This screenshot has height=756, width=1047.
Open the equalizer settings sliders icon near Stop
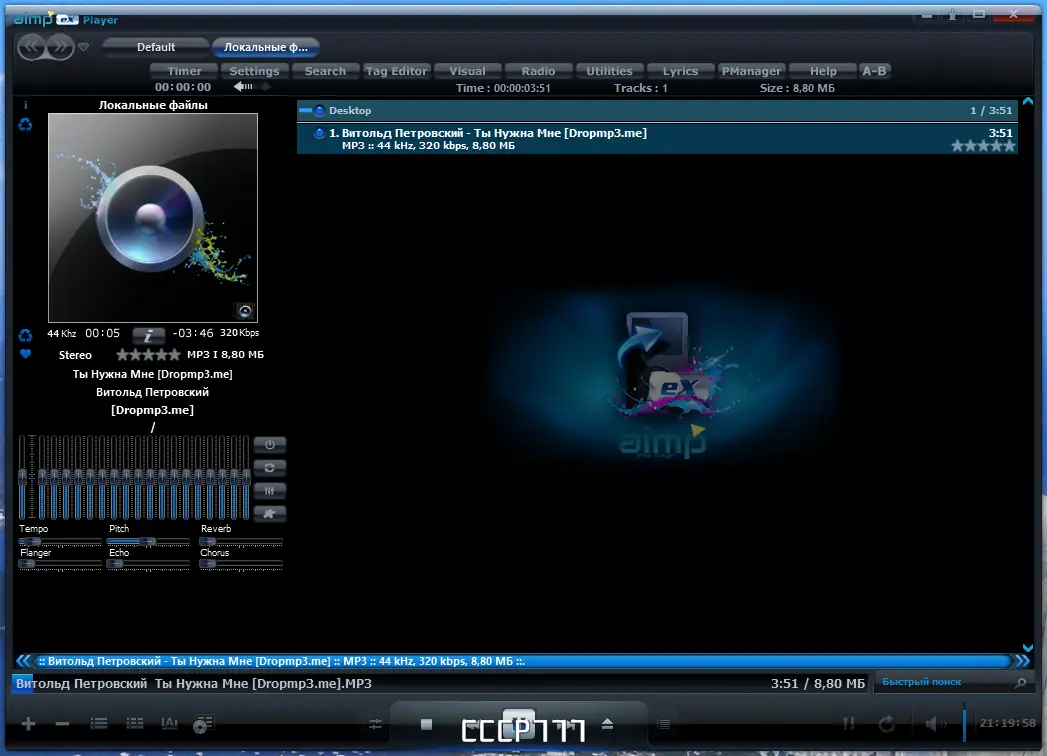pyautogui.click(x=375, y=724)
